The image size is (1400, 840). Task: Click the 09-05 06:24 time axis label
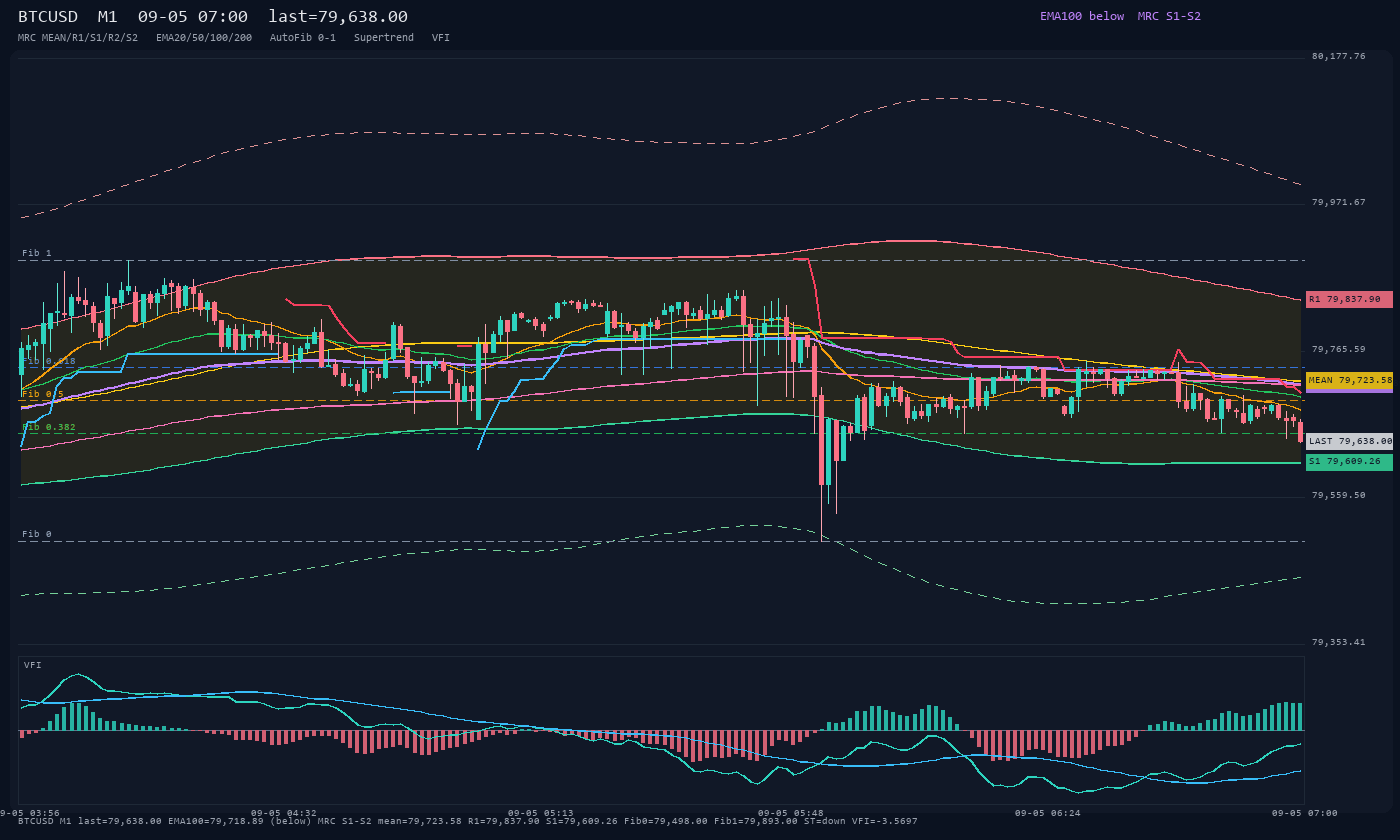coord(1048,813)
